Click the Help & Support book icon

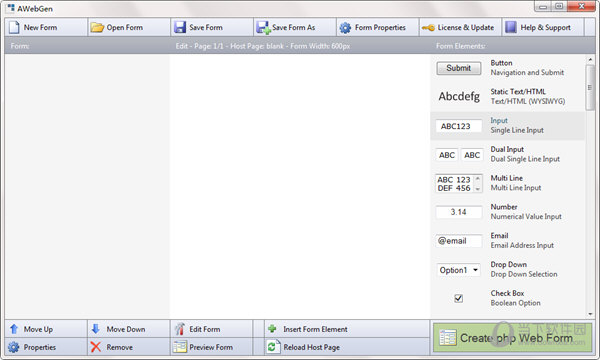click(511, 27)
